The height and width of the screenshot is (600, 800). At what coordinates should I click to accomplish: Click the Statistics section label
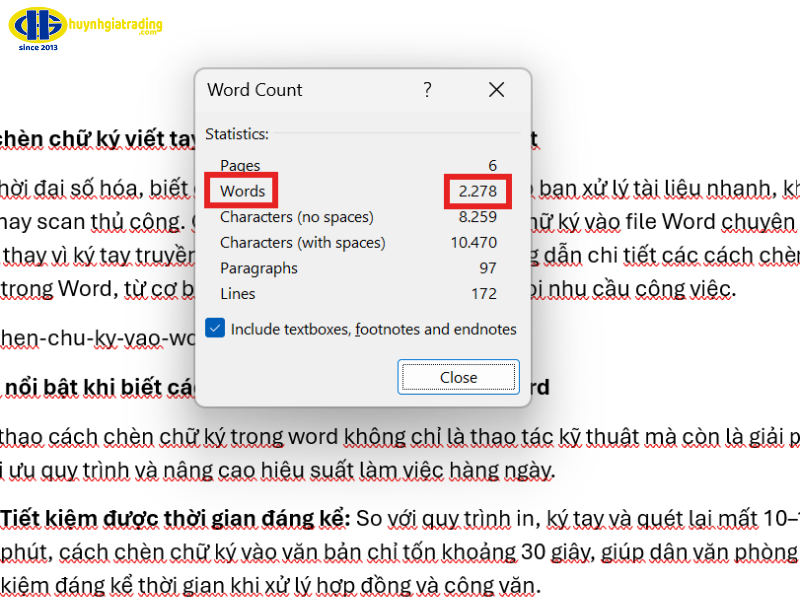[x=238, y=131]
